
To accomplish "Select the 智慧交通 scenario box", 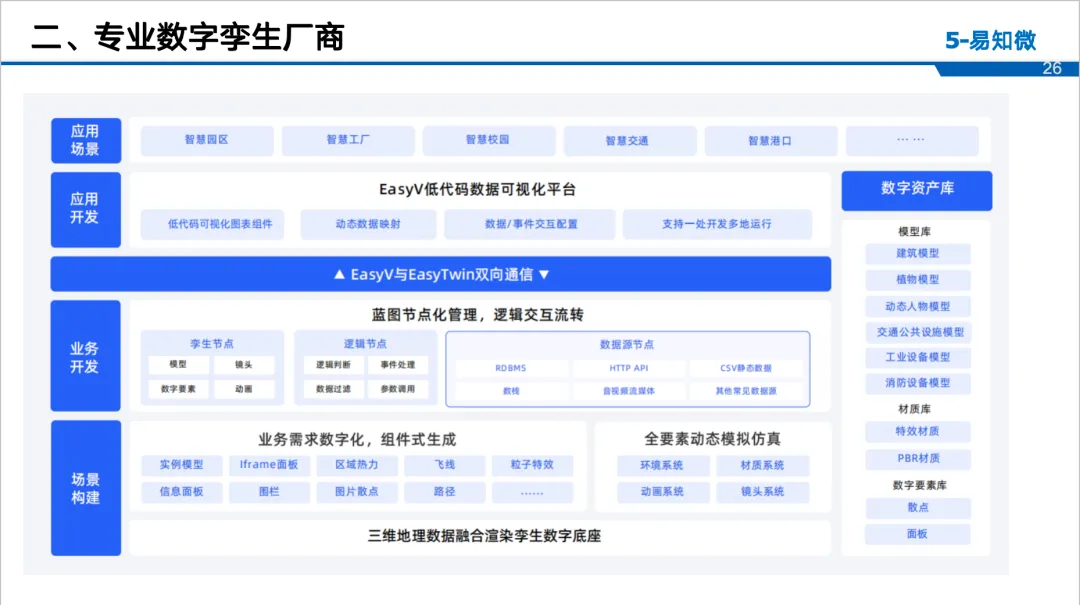I will [630, 141].
